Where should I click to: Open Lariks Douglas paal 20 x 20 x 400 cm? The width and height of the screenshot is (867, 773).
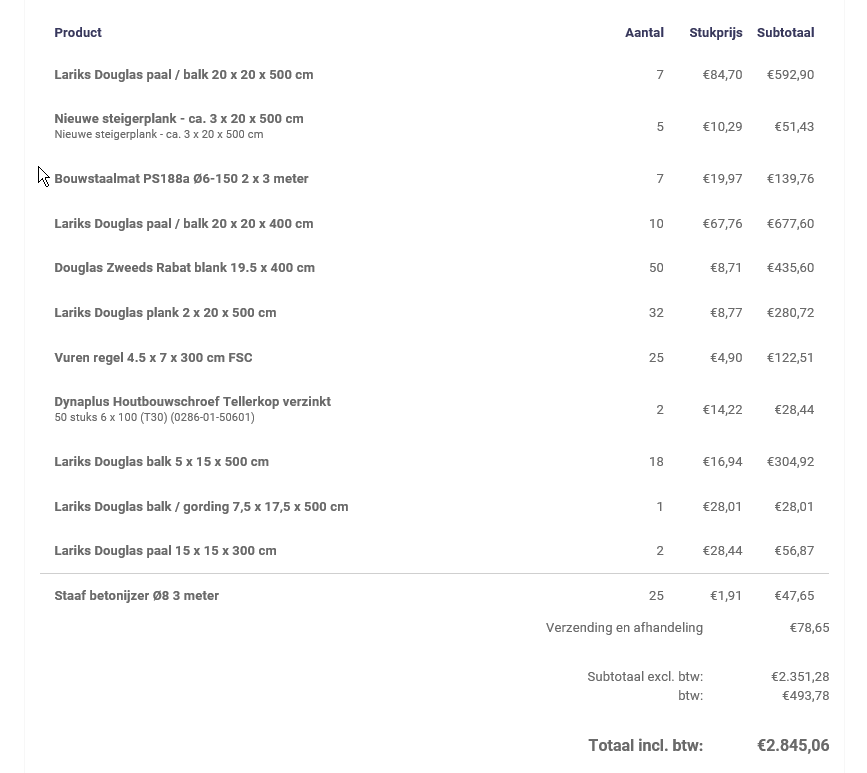pos(183,224)
